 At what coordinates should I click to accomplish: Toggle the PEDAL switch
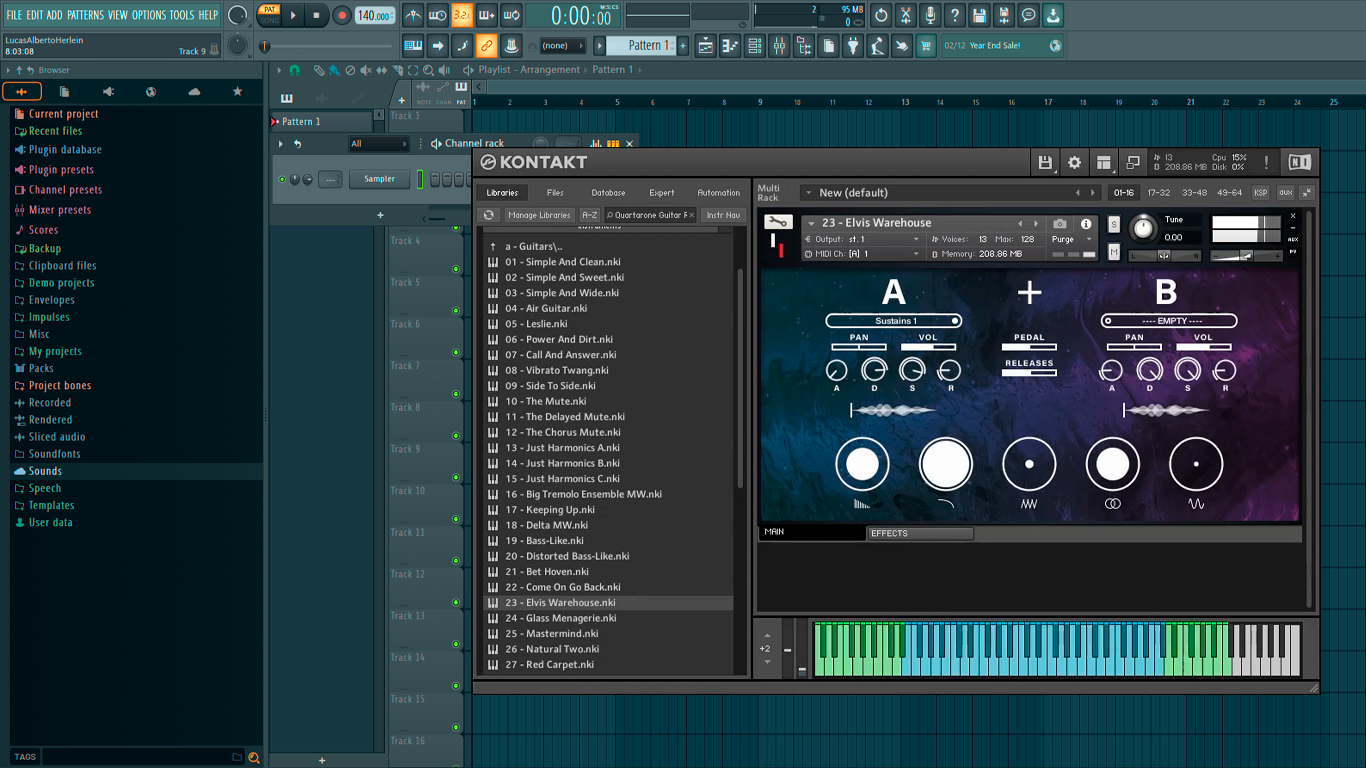[1029, 347]
